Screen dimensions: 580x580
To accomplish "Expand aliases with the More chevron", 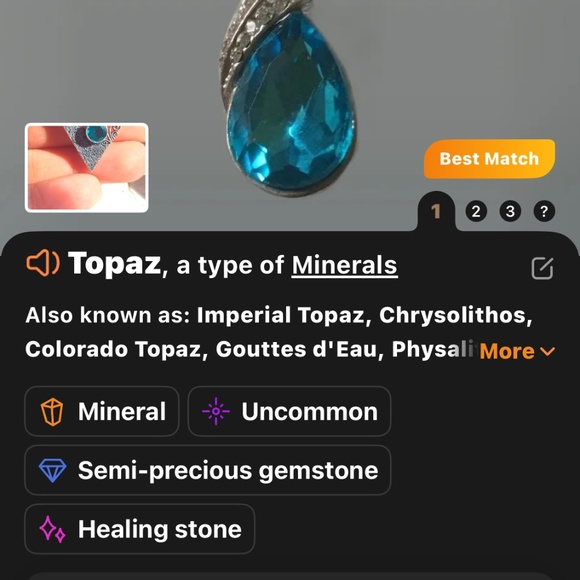I will click(547, 351).
